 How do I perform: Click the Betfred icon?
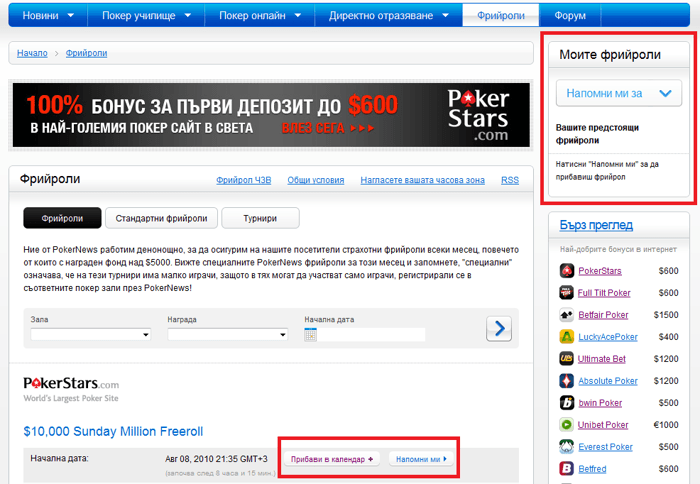pyautogui.click(x=567, y=469)
